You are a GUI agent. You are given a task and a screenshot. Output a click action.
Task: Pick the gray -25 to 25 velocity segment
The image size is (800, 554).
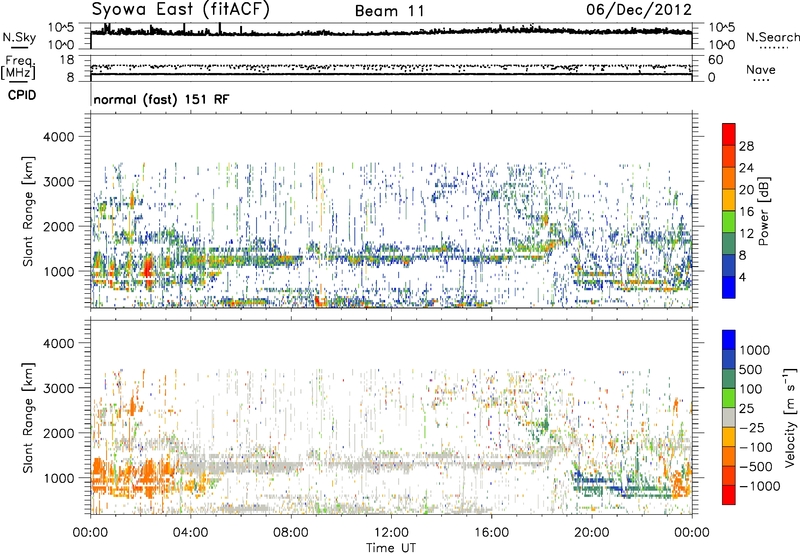(729, 417)
